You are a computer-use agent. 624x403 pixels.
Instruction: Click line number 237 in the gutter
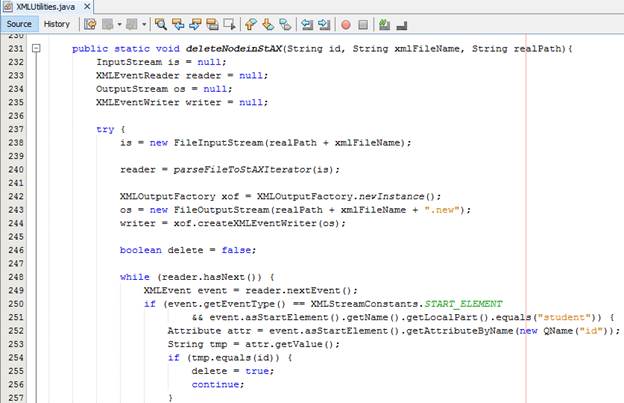[16, 129]
